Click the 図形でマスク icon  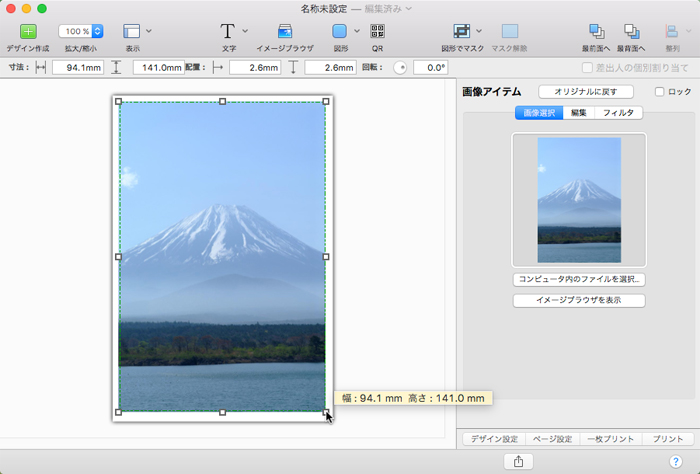coord(461,31)
